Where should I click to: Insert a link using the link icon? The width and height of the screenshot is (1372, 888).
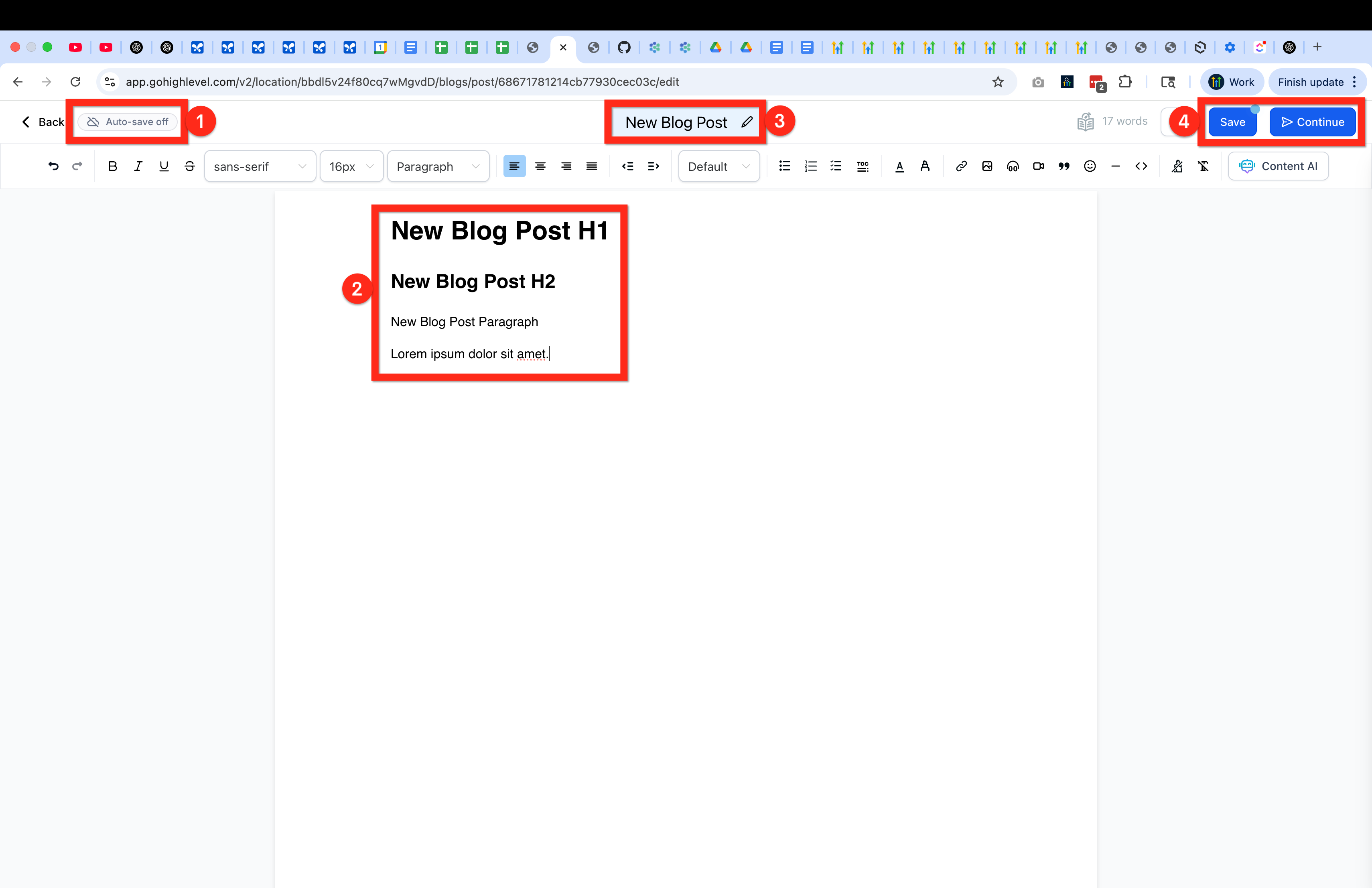pyautogui.click(x=961, y=166)
